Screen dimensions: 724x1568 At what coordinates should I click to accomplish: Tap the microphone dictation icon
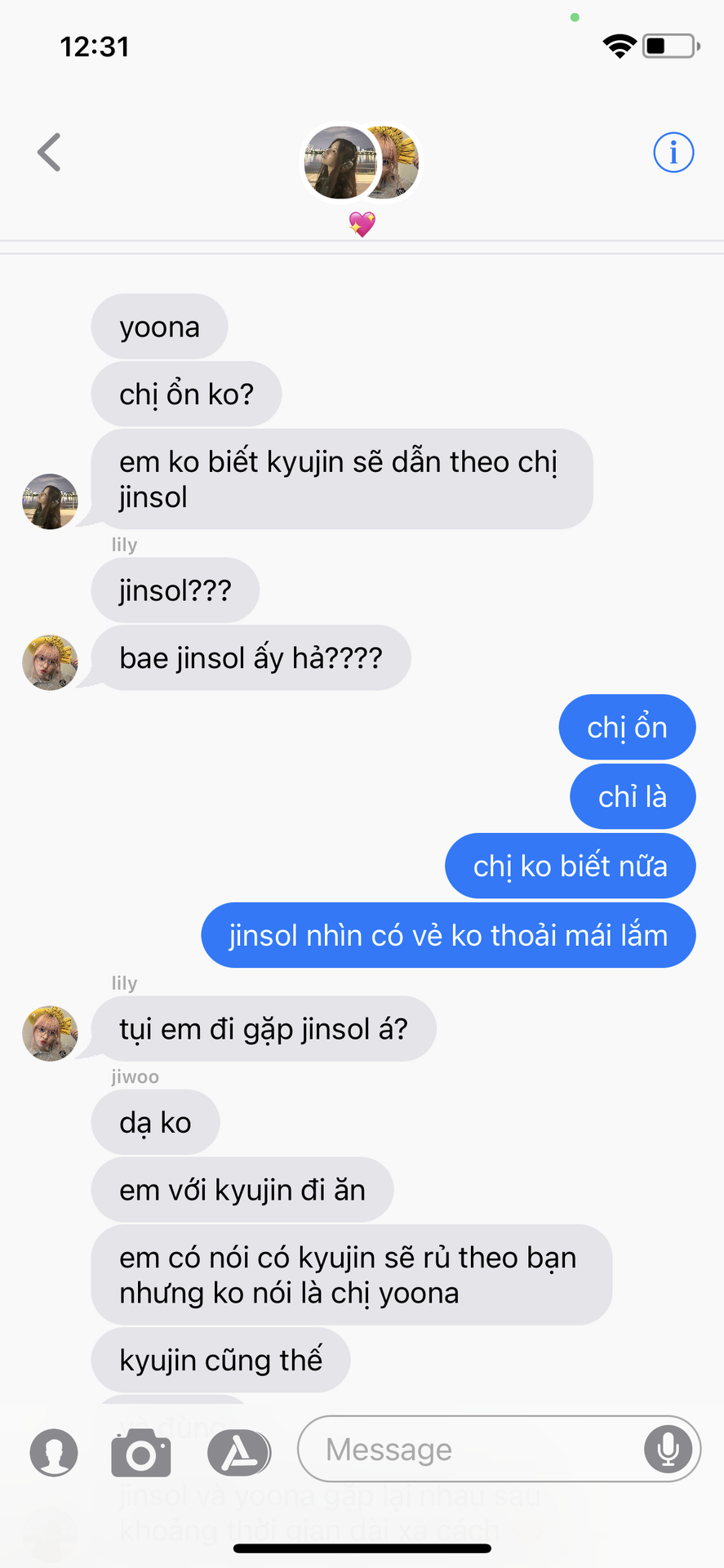668,1449
